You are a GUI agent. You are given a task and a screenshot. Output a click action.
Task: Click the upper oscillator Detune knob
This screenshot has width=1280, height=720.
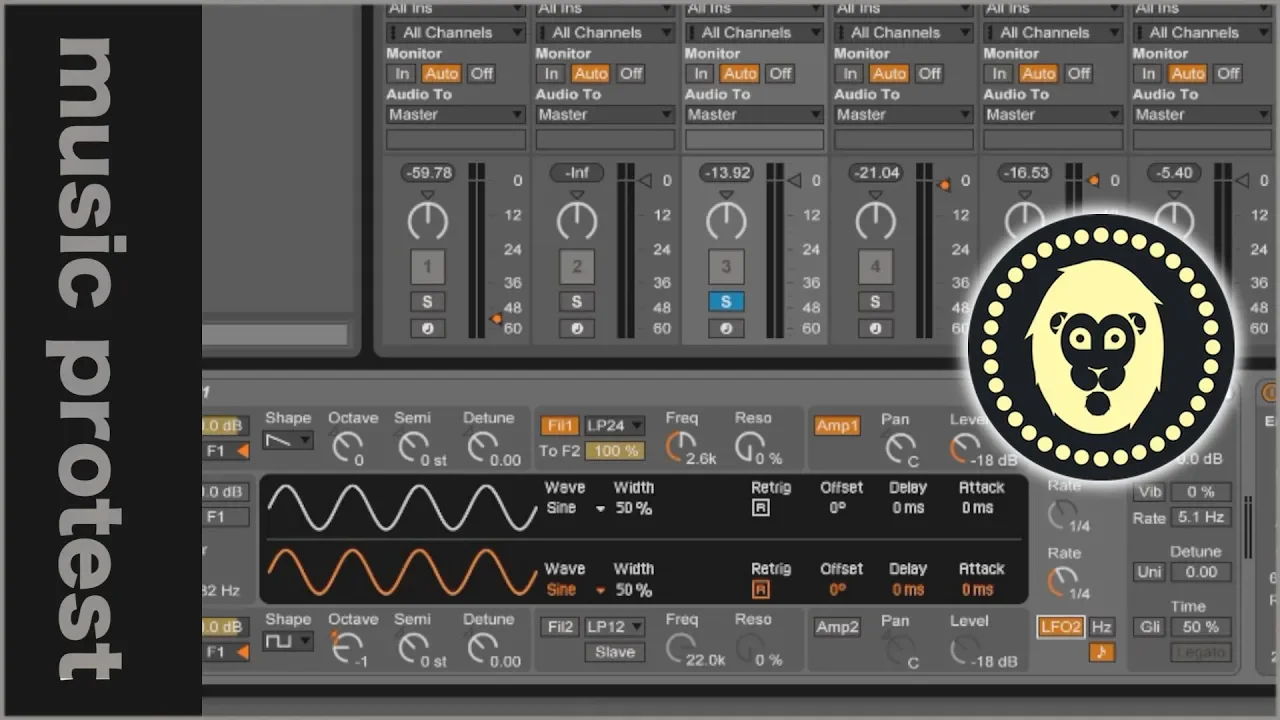(x=482, y=446)
